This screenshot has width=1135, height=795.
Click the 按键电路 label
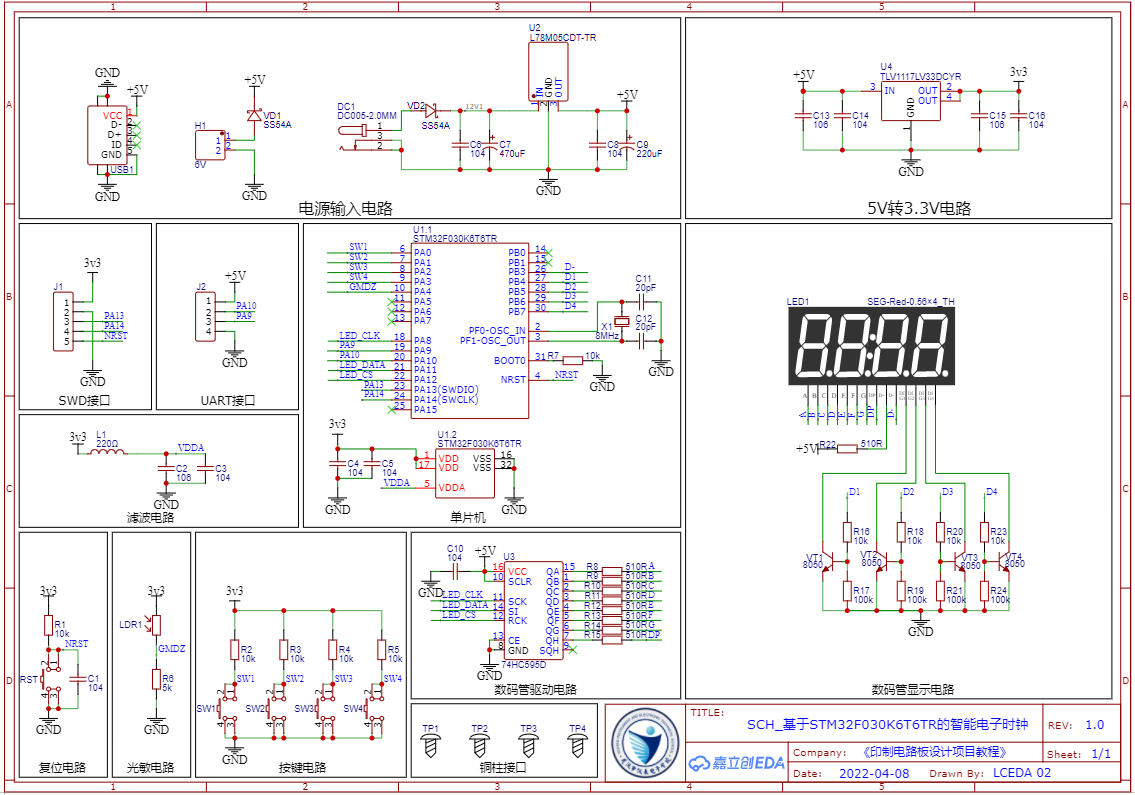pos(303,767)
